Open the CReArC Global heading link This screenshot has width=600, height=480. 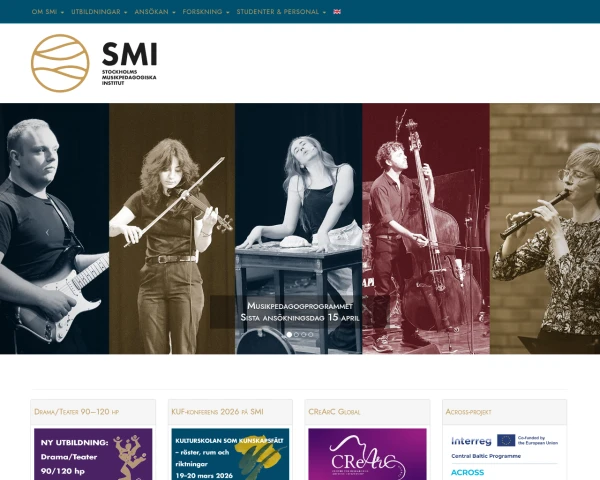334,412
